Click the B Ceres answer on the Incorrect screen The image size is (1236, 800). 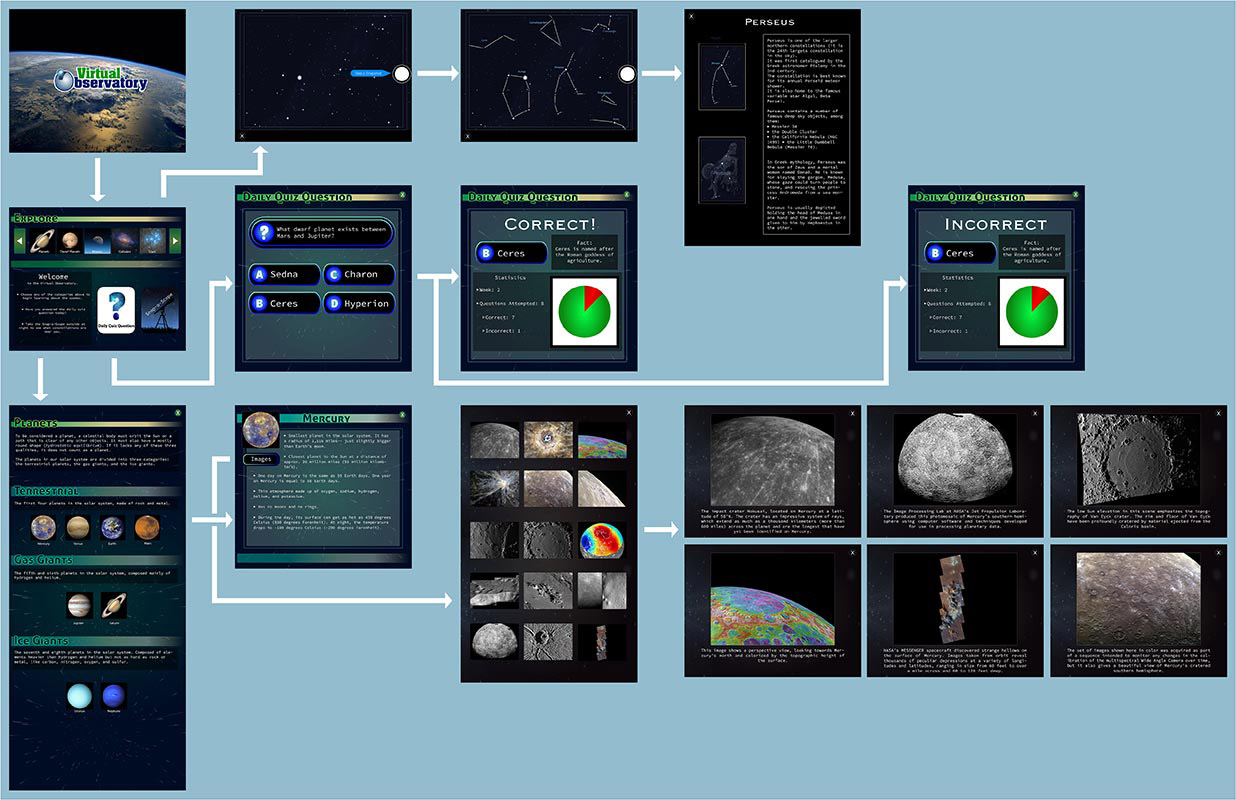click(x=958, y=253)
